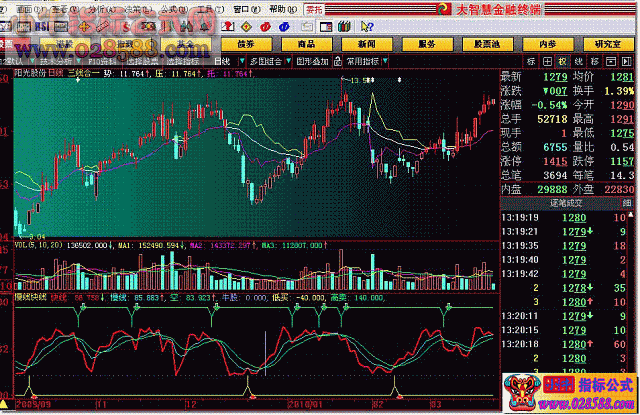Screen dimensions: 640x415
Task: Open the 帮助 menu
Action: tap(281, 9)
